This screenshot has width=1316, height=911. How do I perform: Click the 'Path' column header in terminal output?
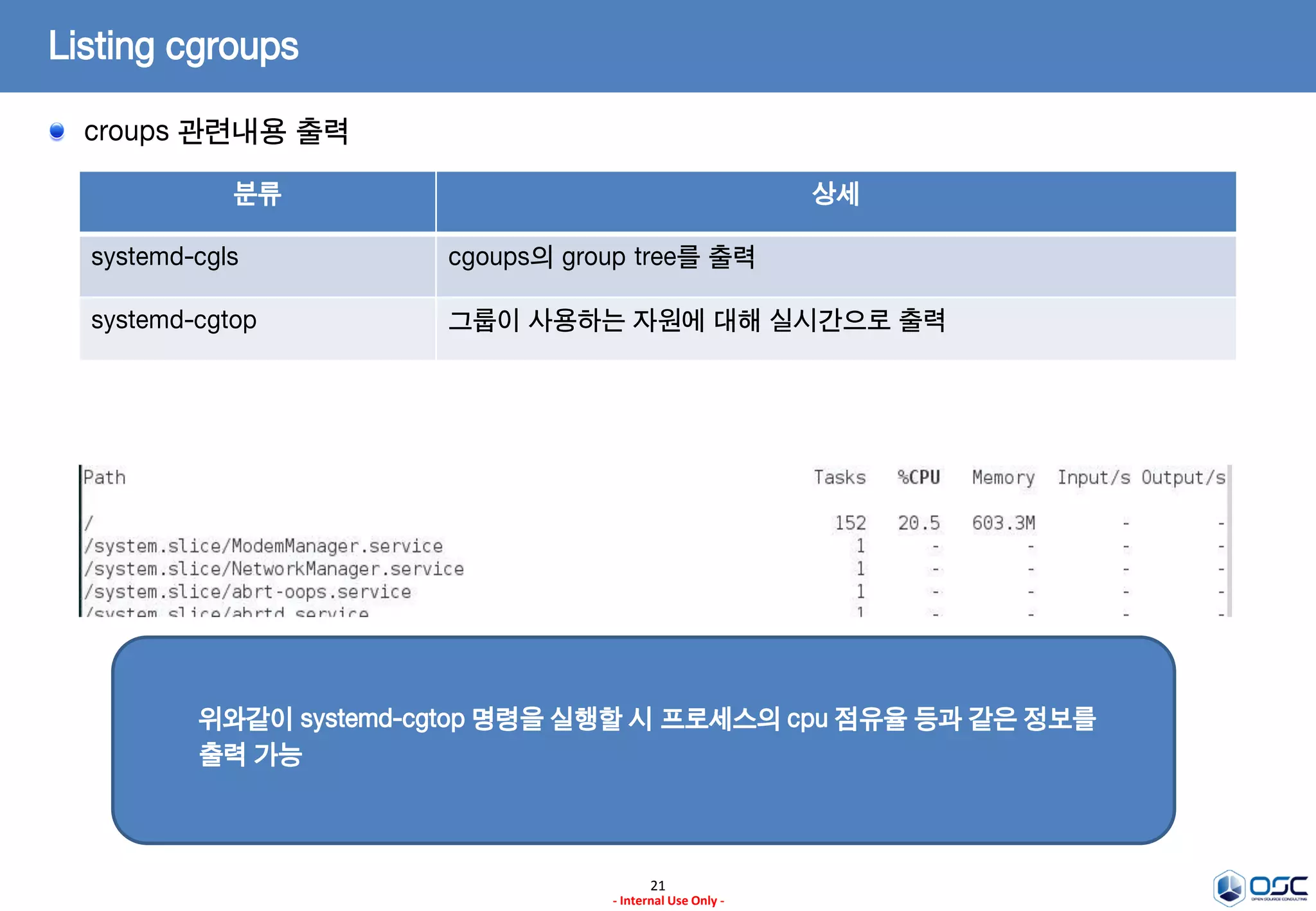coord(105,477)
